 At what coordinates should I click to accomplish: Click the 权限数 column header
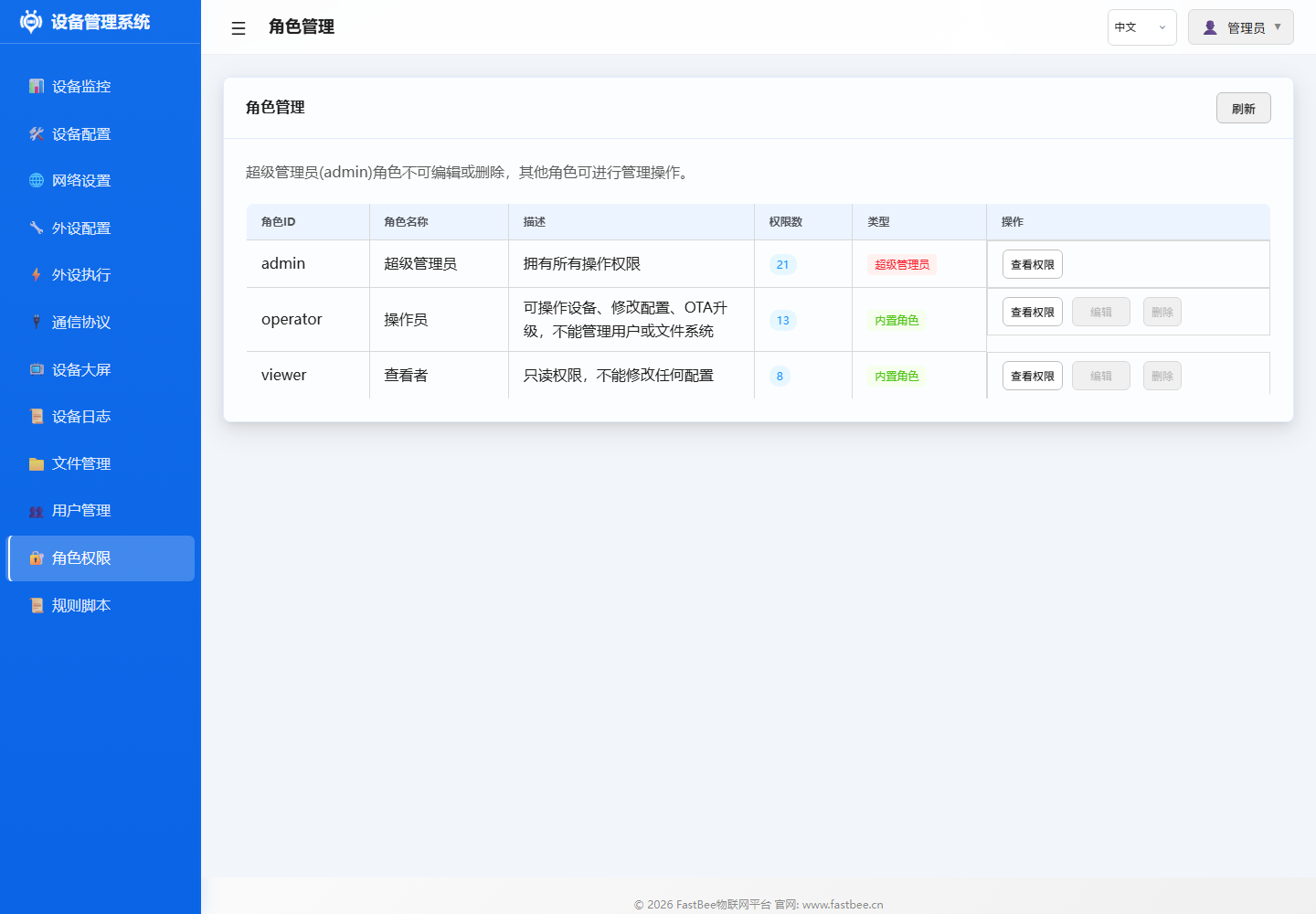pos(803,221)
